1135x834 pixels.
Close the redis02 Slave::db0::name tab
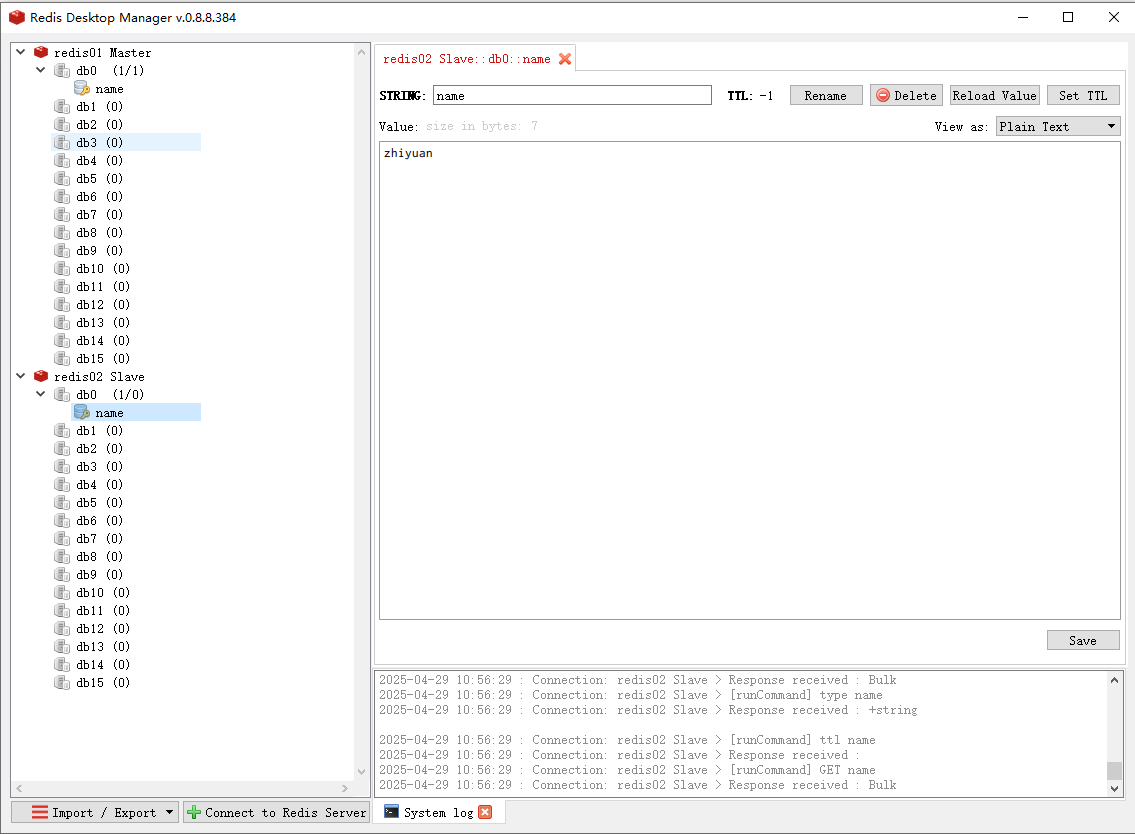[x=565, y=59]
